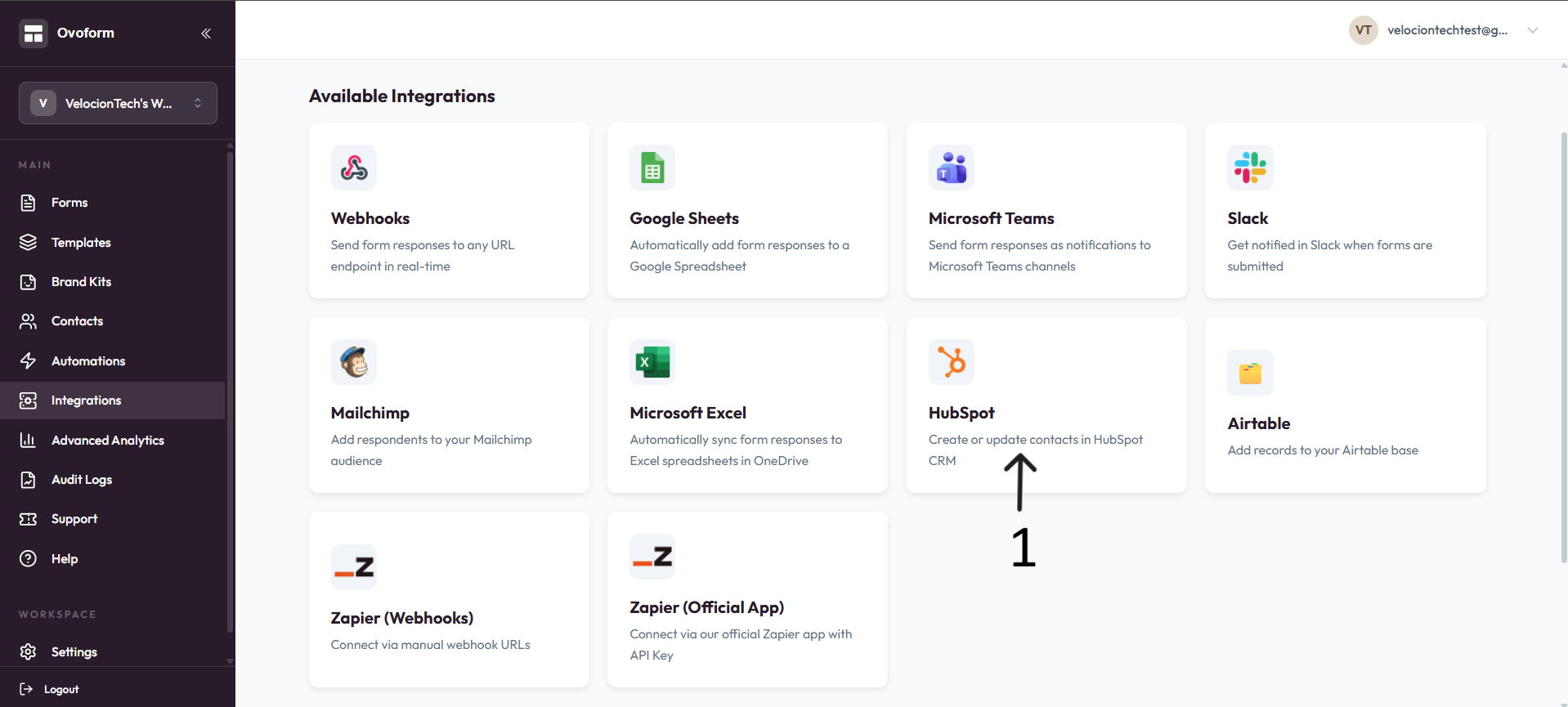Click the Audit Logs icon
This screenshot has height=707, width=1568.
[x=28, y=480]
